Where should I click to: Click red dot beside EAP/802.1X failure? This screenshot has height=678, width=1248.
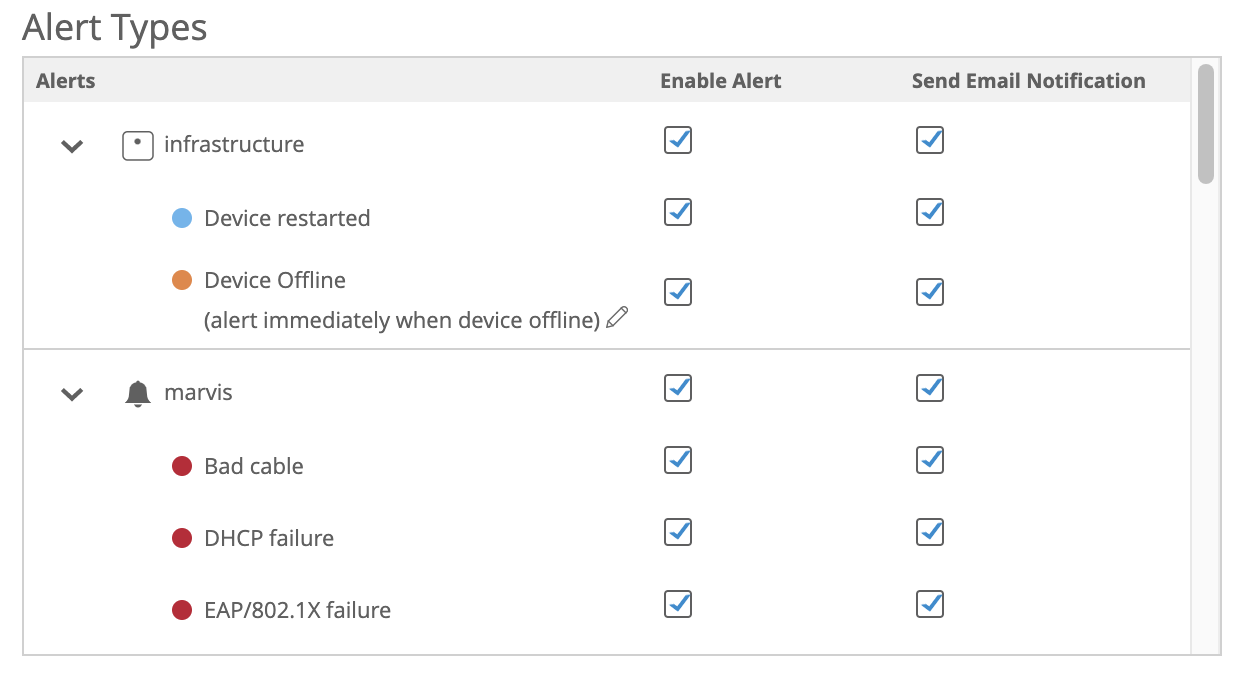tap(182, 610)
